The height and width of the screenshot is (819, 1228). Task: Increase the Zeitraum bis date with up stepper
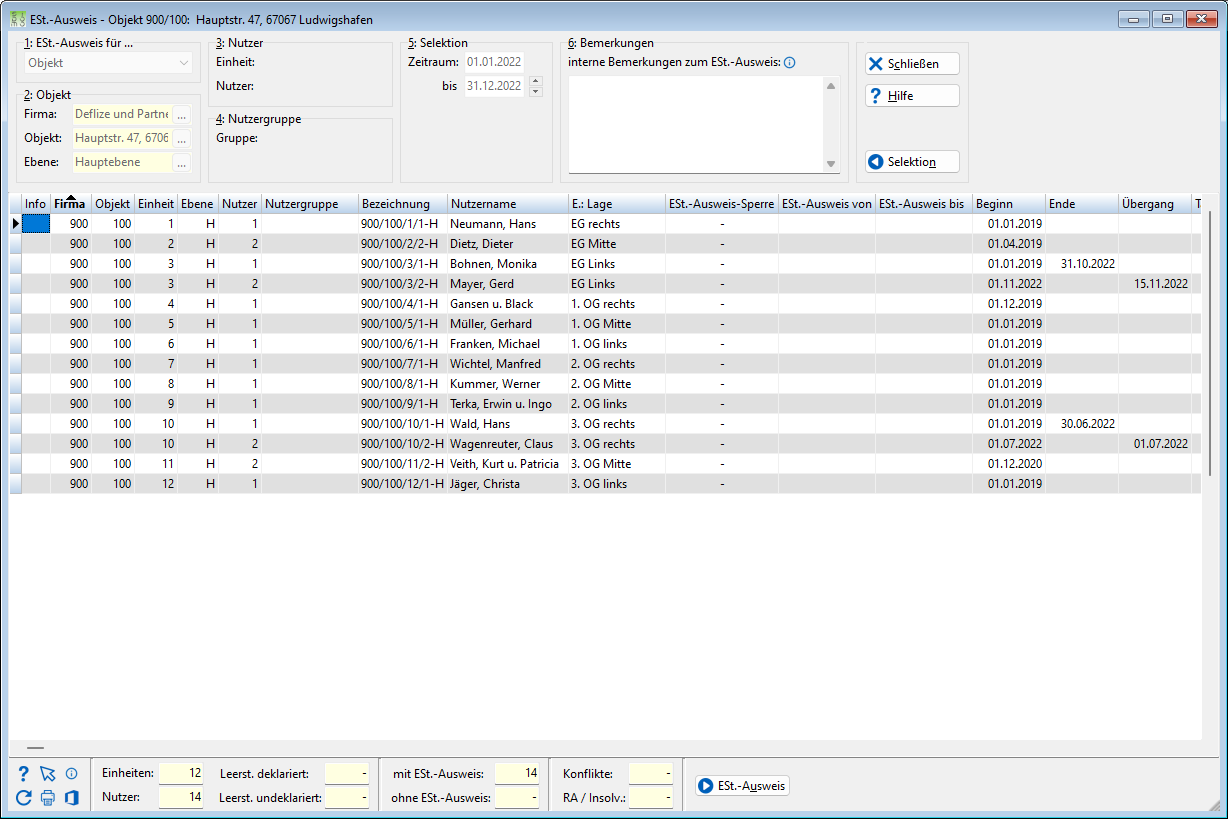click(535, 82)
